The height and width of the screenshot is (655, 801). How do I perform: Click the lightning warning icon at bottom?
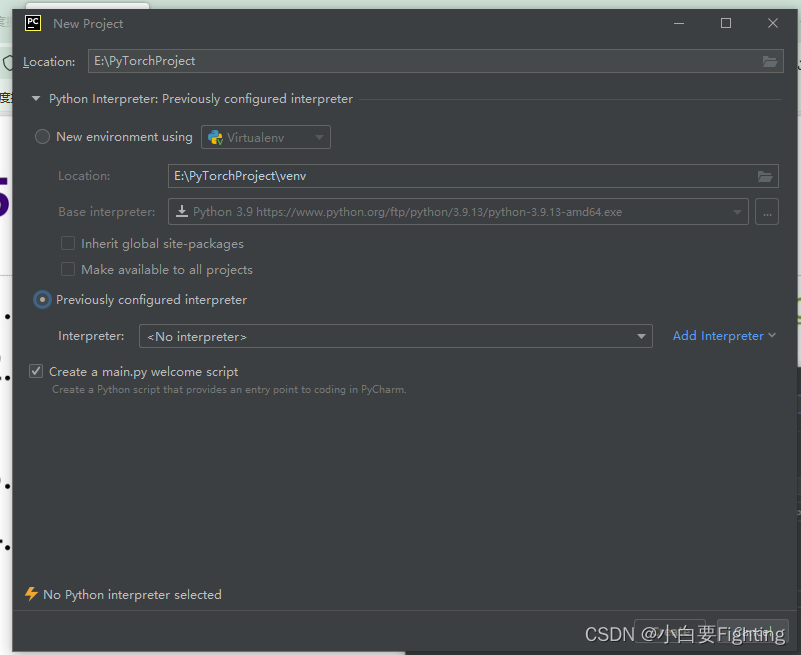tap(31, 594)
